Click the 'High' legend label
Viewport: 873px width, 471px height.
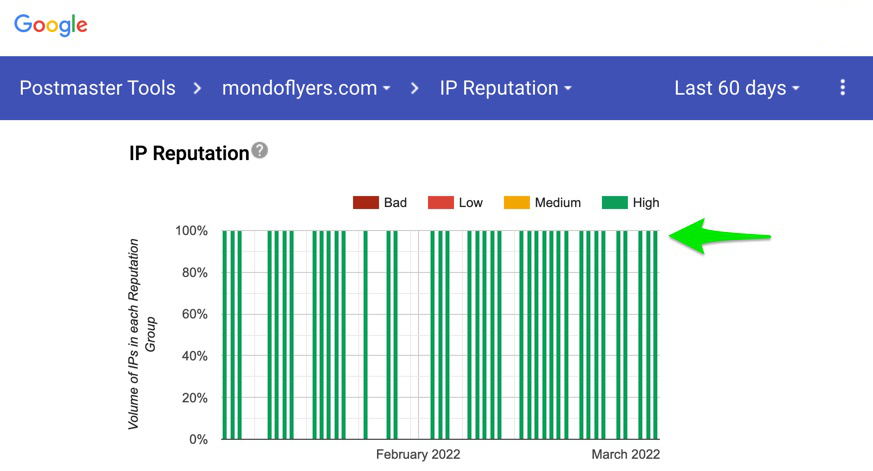pos(646,203)
